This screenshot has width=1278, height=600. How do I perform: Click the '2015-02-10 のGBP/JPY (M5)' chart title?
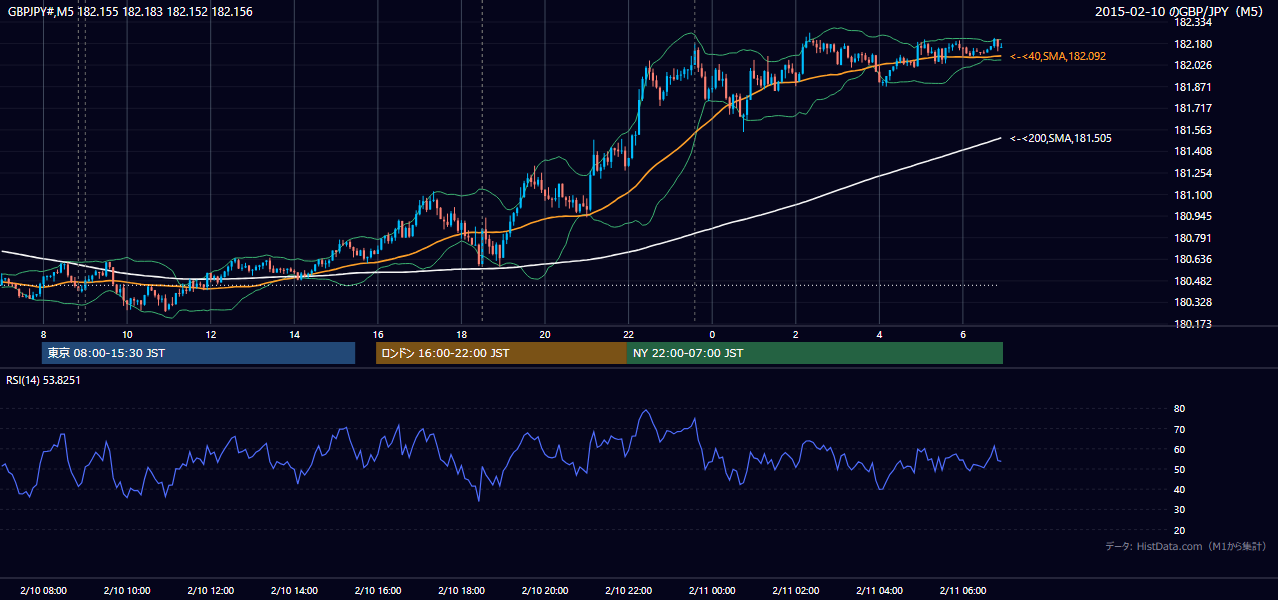click(x=1180, y=11)
